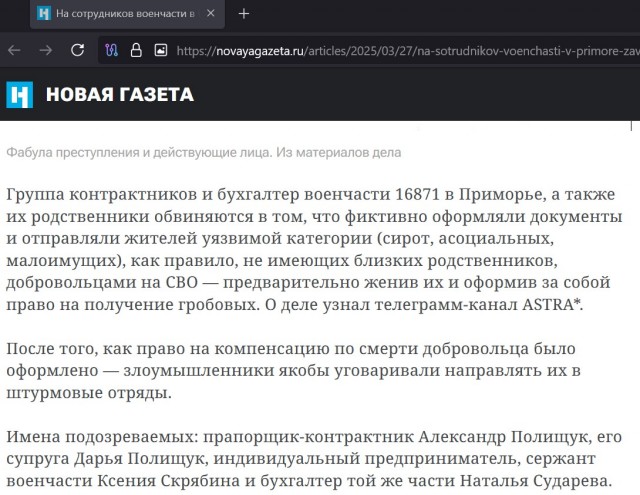Click the Novaya Gazeta logo icon
Viewport: 640px width, 495px height.
coord(20,95)
